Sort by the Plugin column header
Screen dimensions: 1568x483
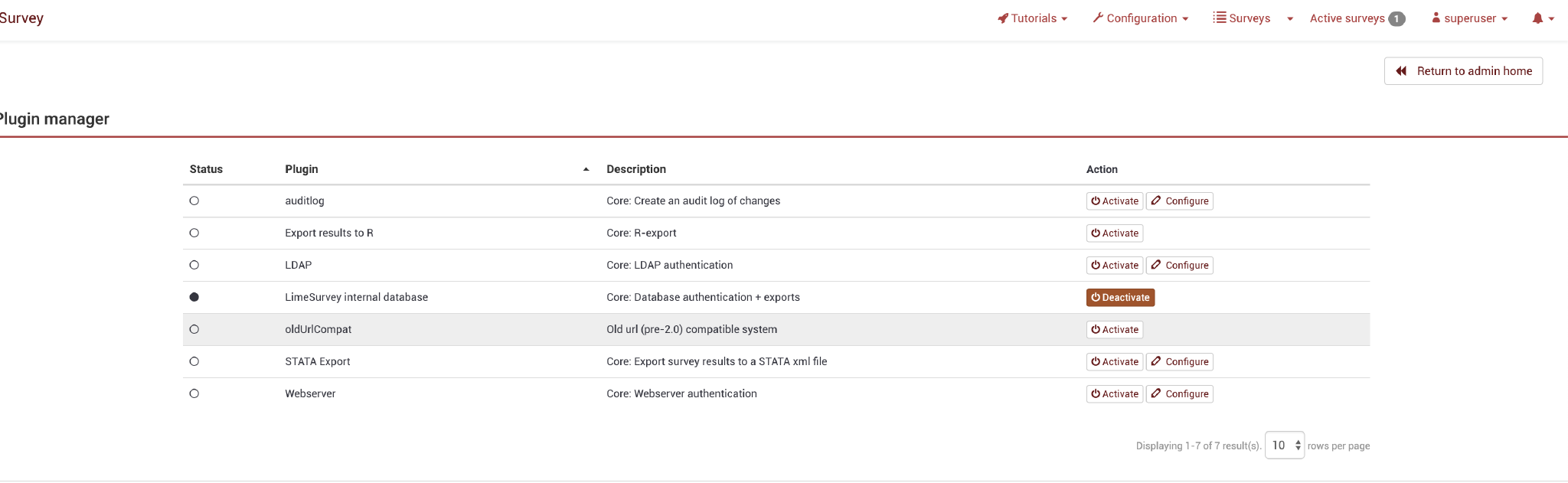[x=302, y=169]
